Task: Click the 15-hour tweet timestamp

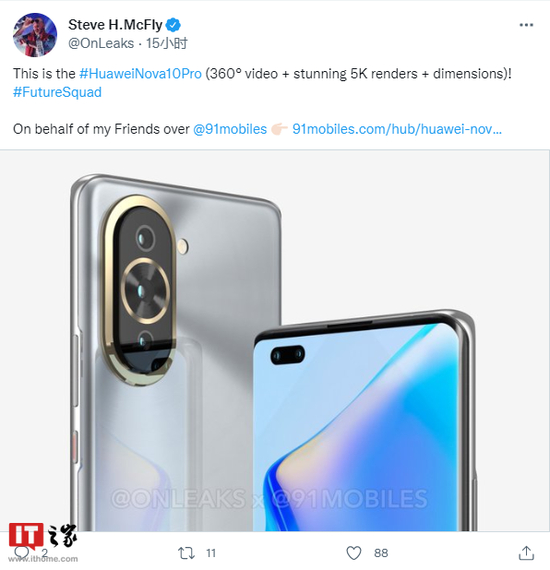Action: [167, 43]
